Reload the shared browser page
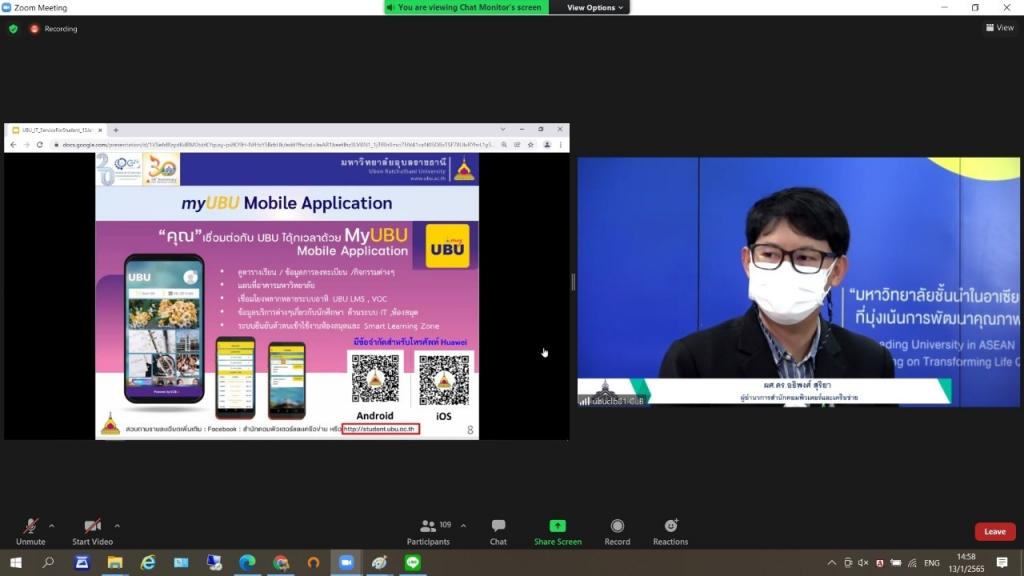1024x576 pixels. click(x=40, y=144)
